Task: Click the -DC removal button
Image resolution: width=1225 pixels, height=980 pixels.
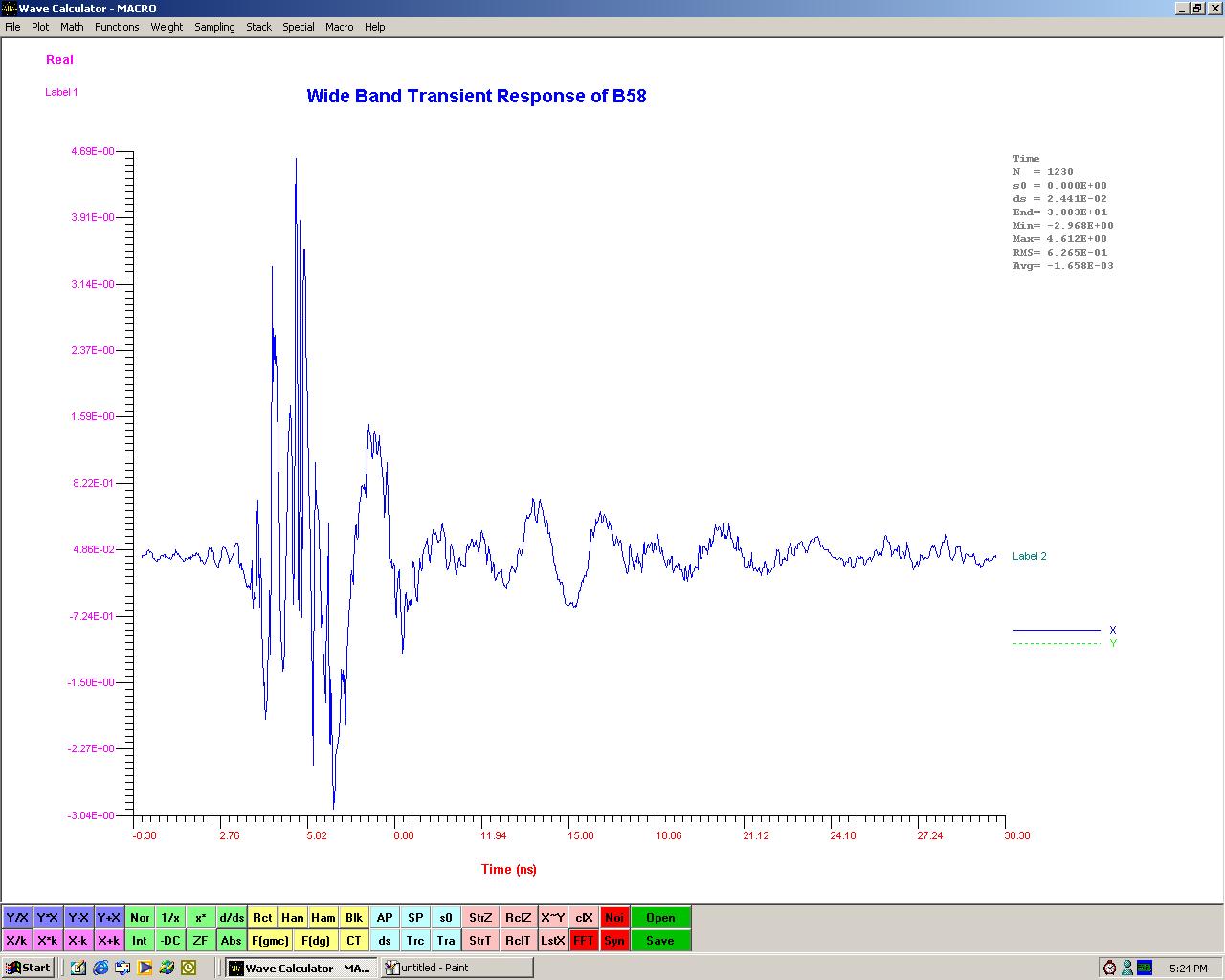Action: [170, 941]
